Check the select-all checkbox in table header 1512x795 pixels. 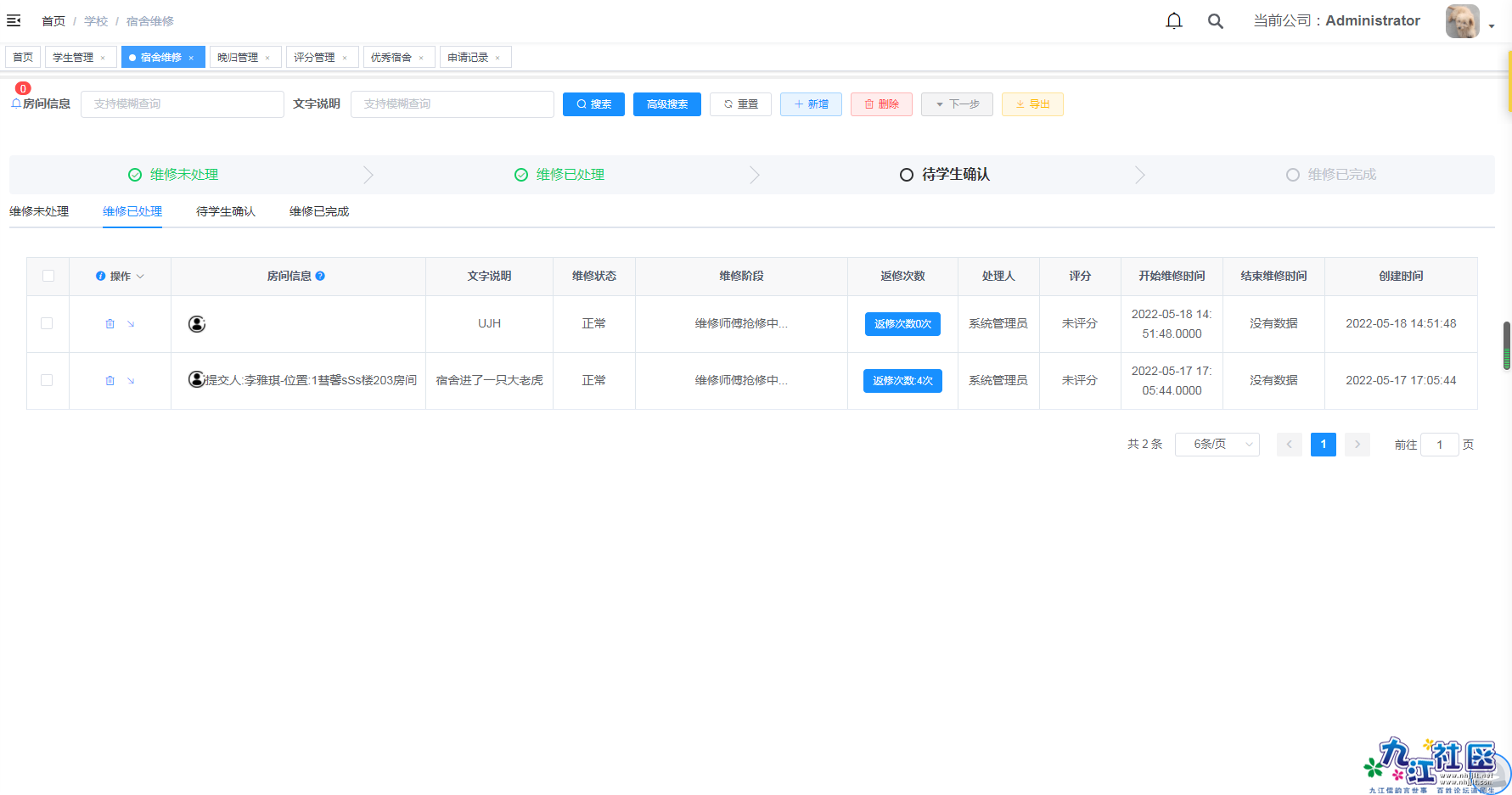48,276
